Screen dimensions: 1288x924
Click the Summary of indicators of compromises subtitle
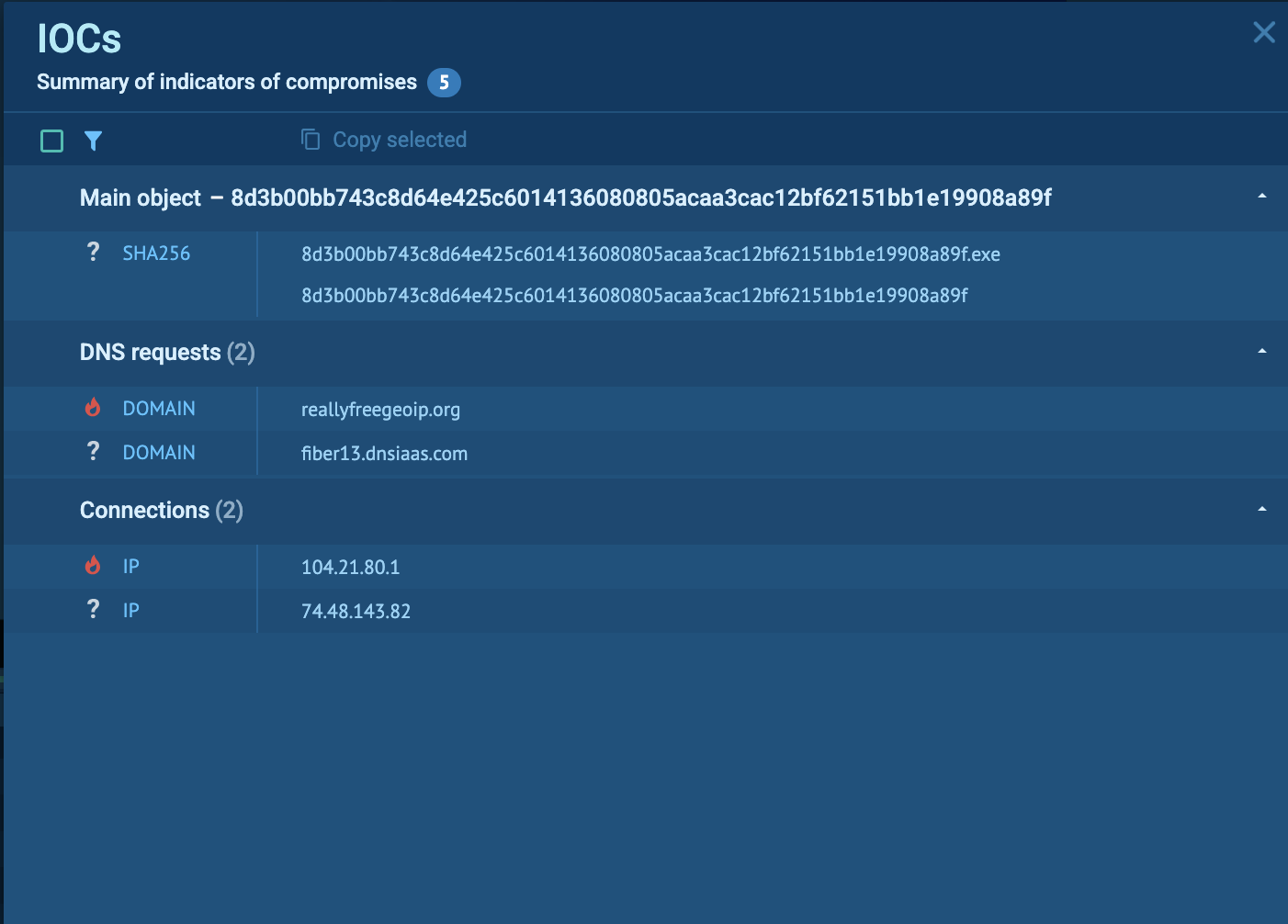[227, 82]
